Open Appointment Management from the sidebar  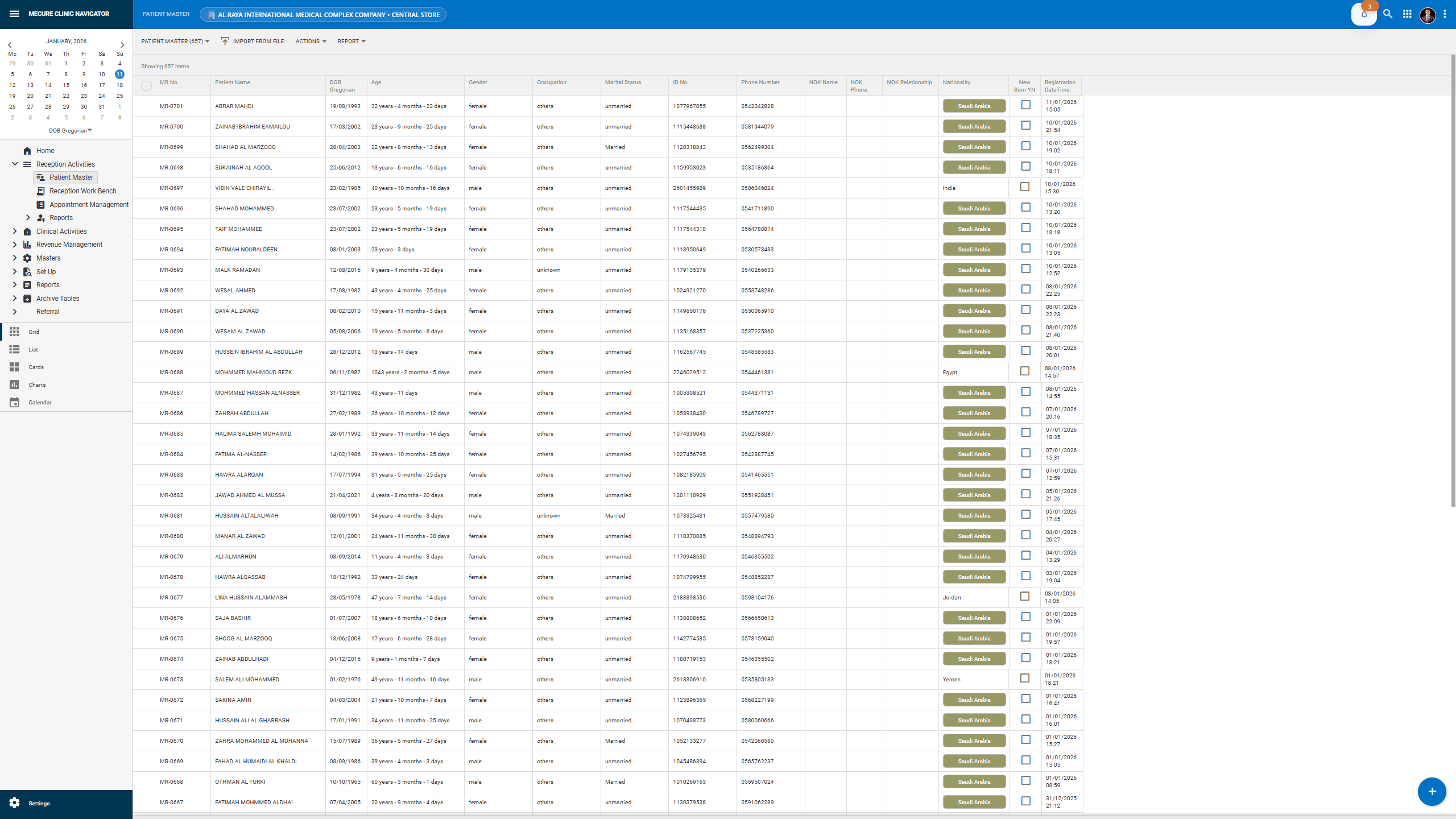89,204
